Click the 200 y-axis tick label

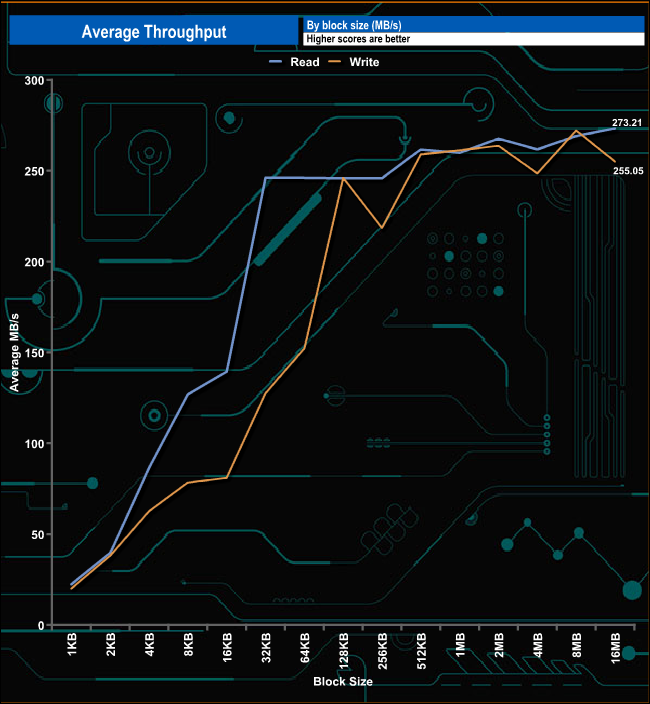coord(34,262)
